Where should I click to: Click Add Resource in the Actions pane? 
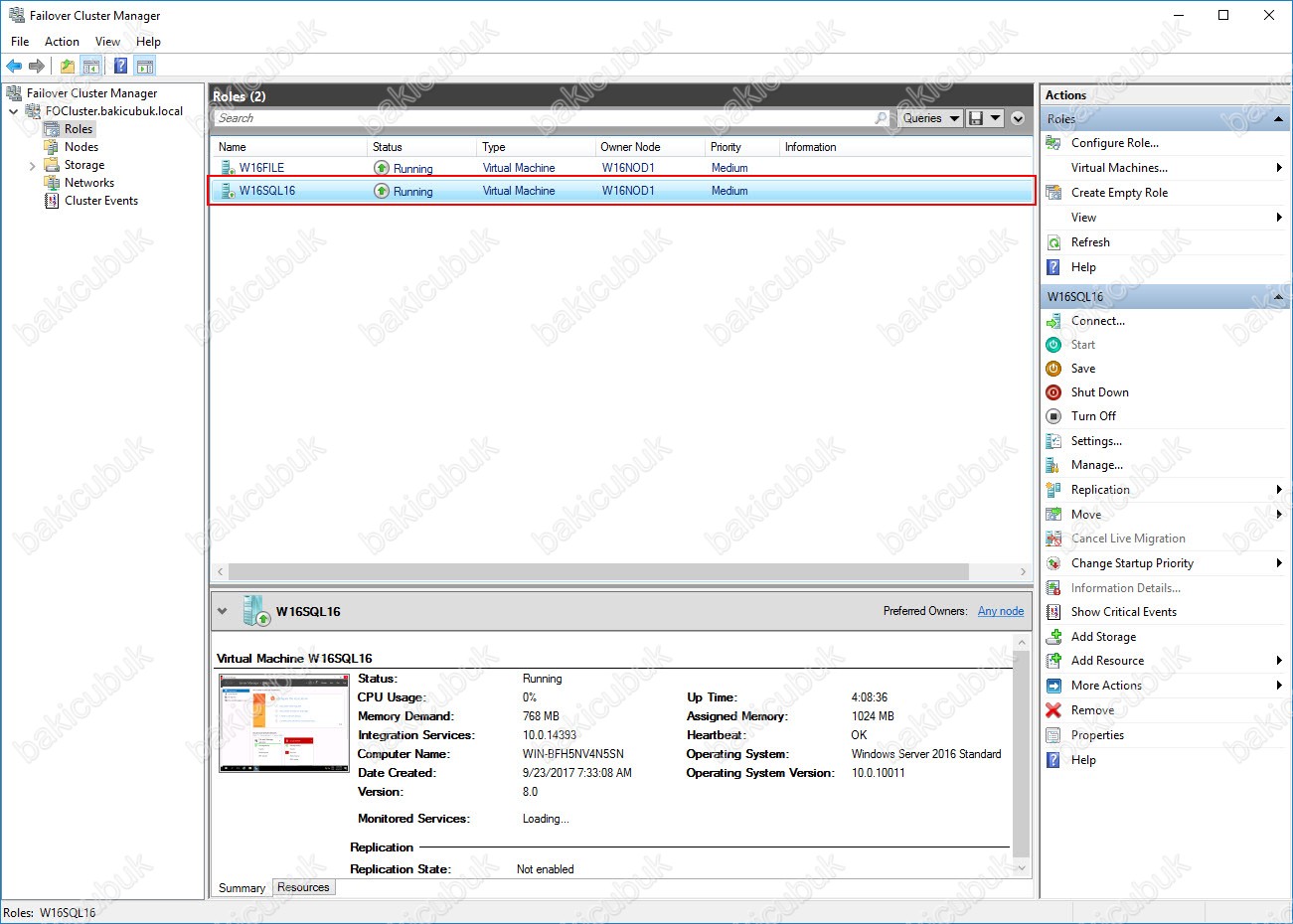click(x=1107, y=661)
